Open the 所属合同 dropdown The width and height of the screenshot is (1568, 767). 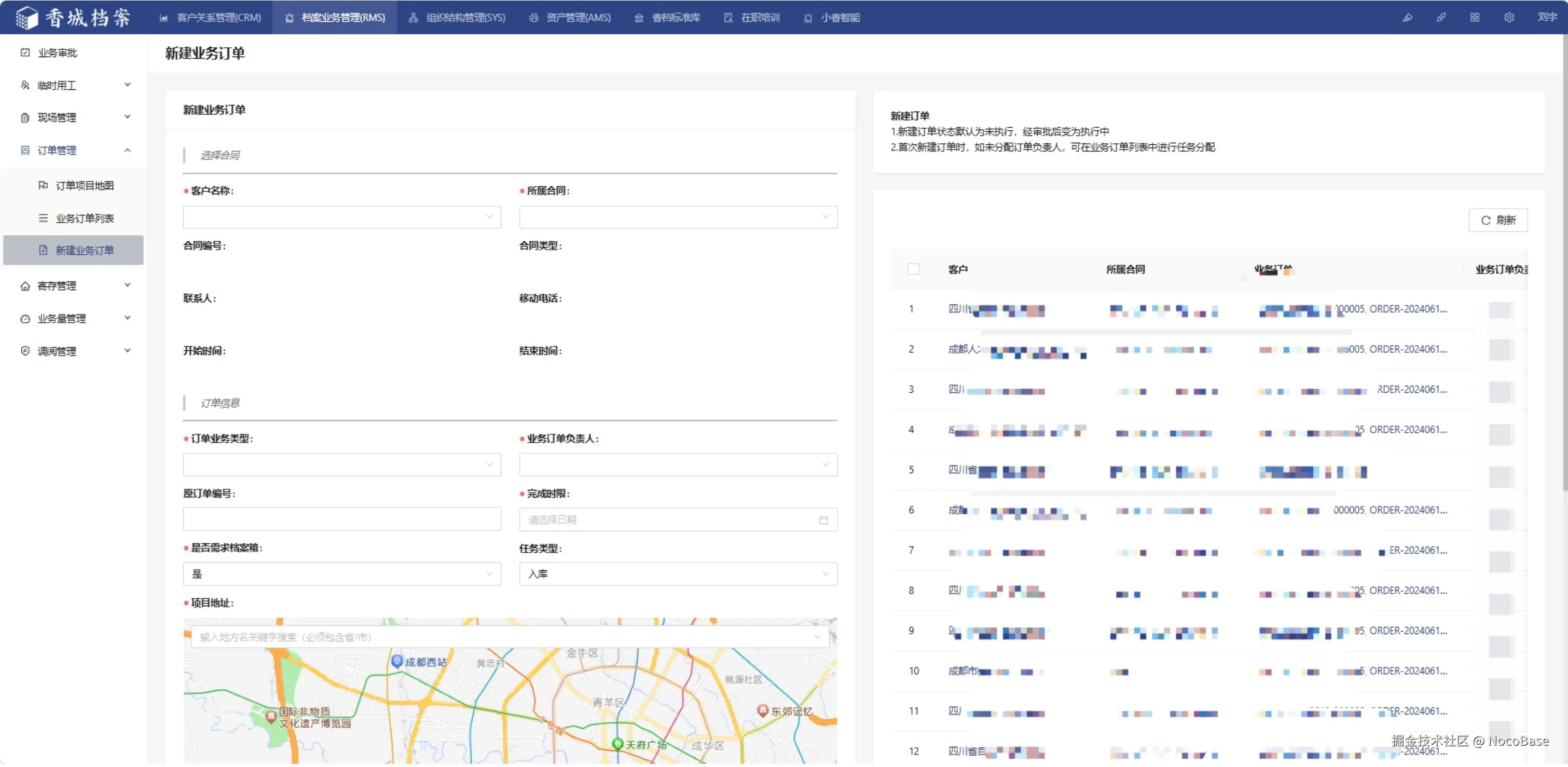tap(678, 218)
